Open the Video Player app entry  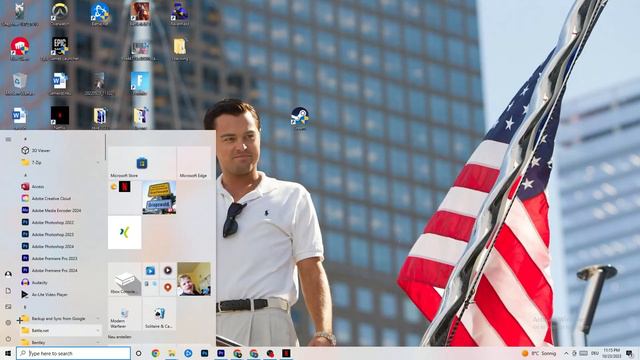click(60, 294)
